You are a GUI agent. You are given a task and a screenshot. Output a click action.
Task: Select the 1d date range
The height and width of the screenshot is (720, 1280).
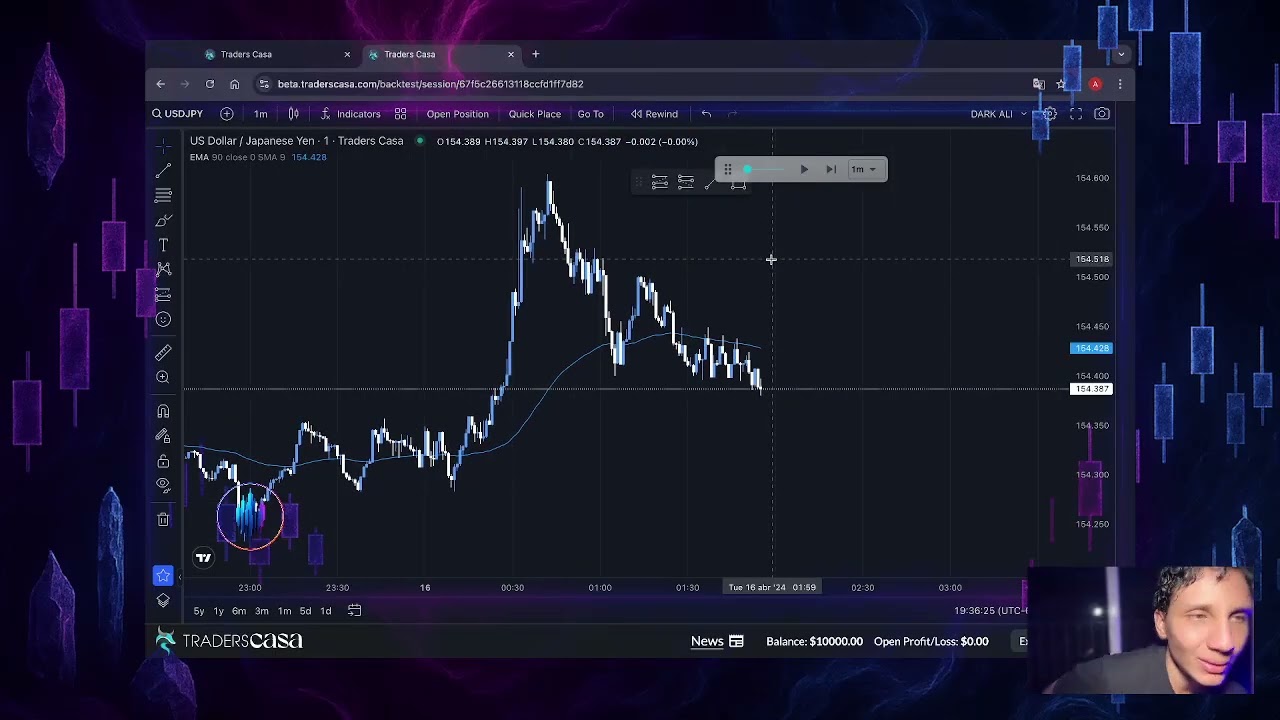coord(325,611)
